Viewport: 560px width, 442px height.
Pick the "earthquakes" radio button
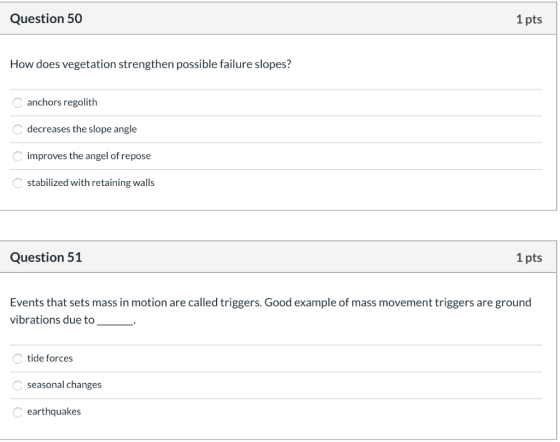(x=18, y=412)
